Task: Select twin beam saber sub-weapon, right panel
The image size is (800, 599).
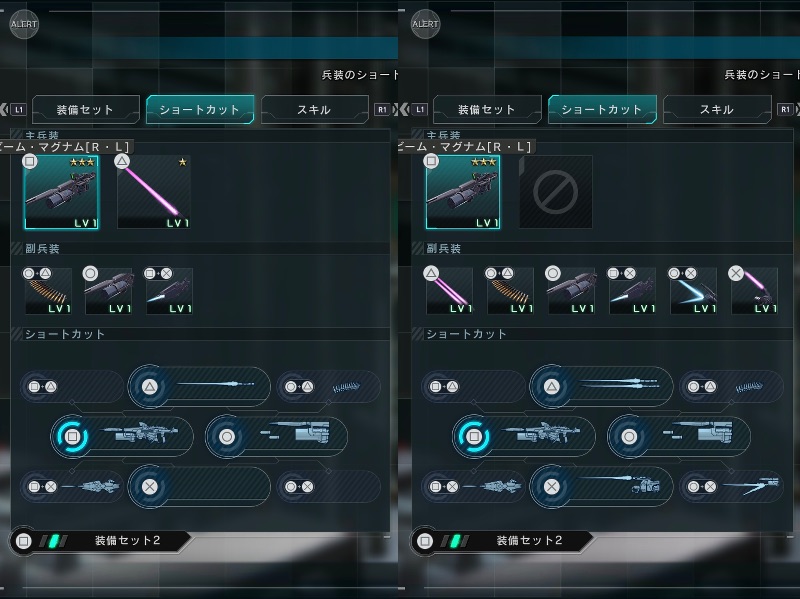Action: (x=449, y=291)
